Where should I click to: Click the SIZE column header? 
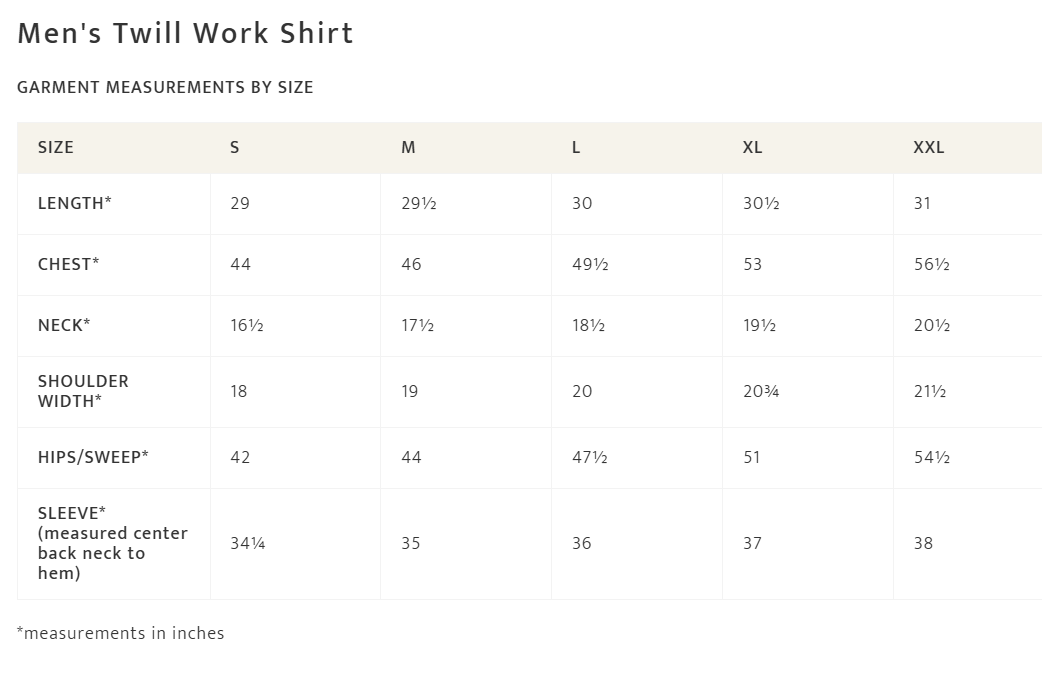click(x=56, y=147)
